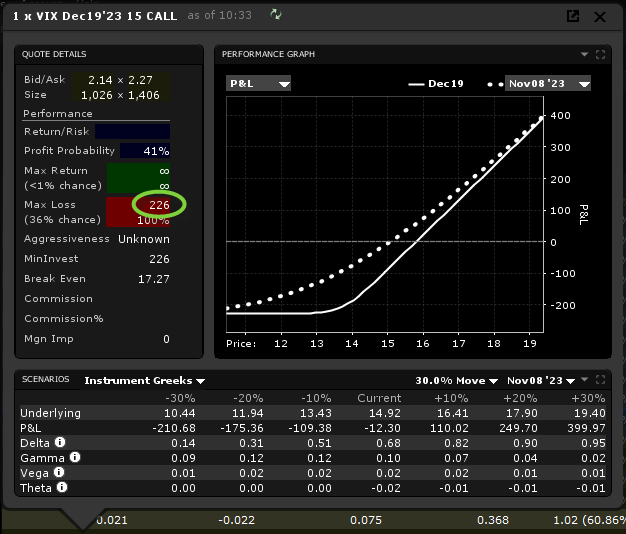Viewport: 626px width, 534px height.
Task: Click P&L value 399.97
Action: (x=586, y=428)
